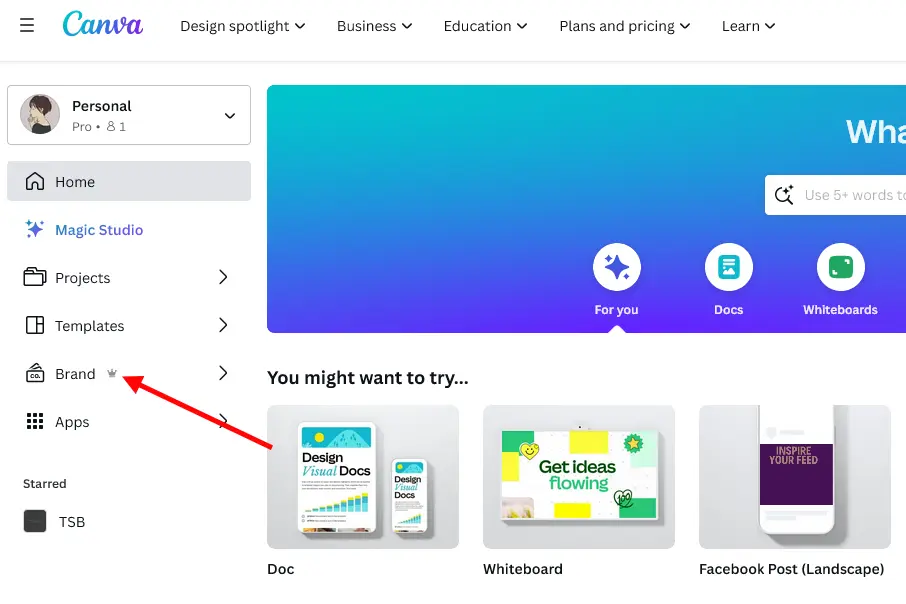Image resolution: width=906 pixels, height=604 pixels.
Task: Open the hamburger navigation menu
Action: click(x=27, y=26)
